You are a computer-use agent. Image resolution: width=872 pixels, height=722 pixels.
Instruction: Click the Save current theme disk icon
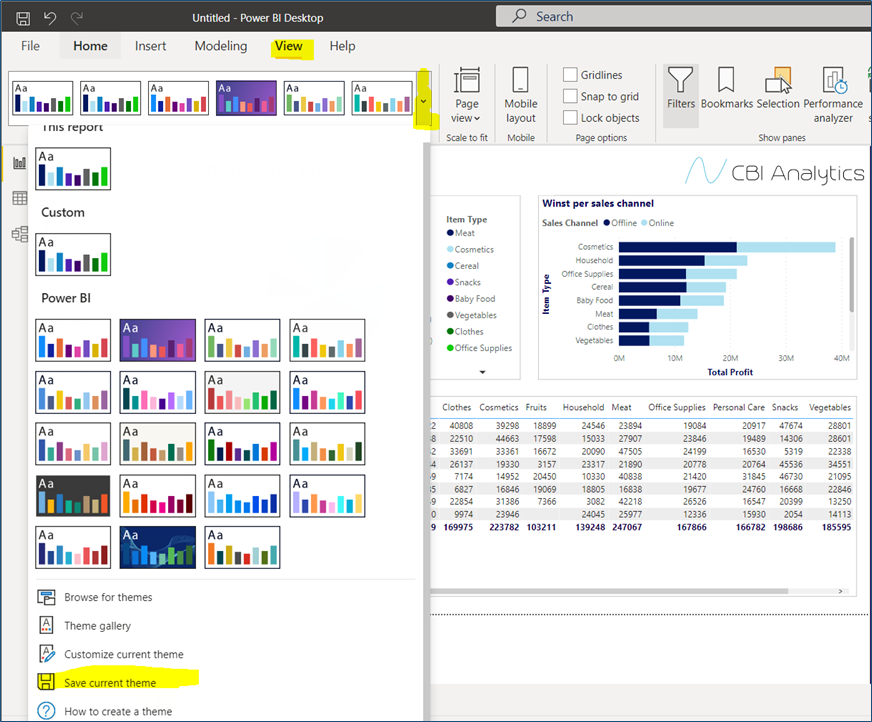tap(46, 682)
